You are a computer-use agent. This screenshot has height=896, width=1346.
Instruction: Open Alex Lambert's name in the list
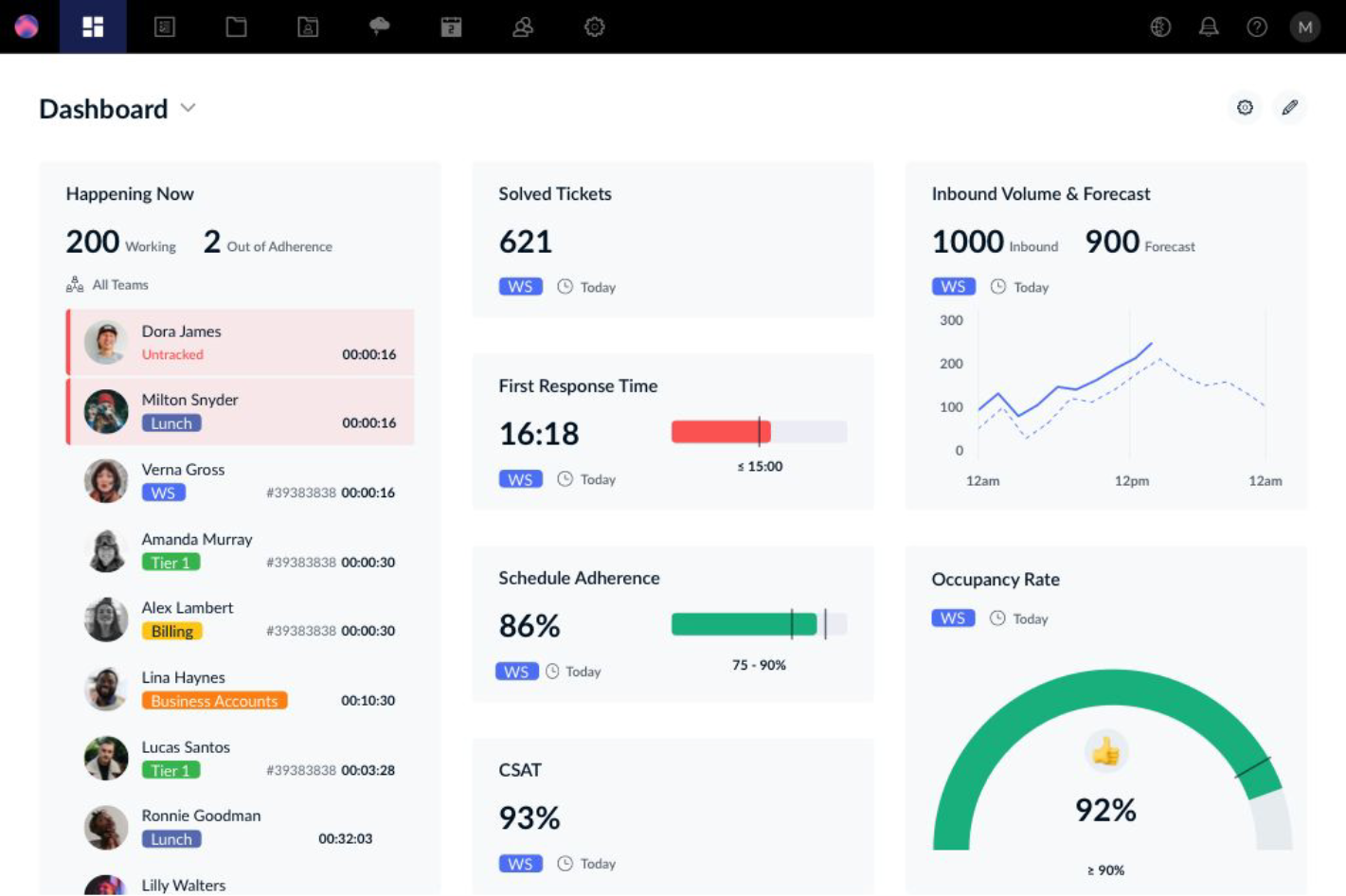click(x=188, y=607)
